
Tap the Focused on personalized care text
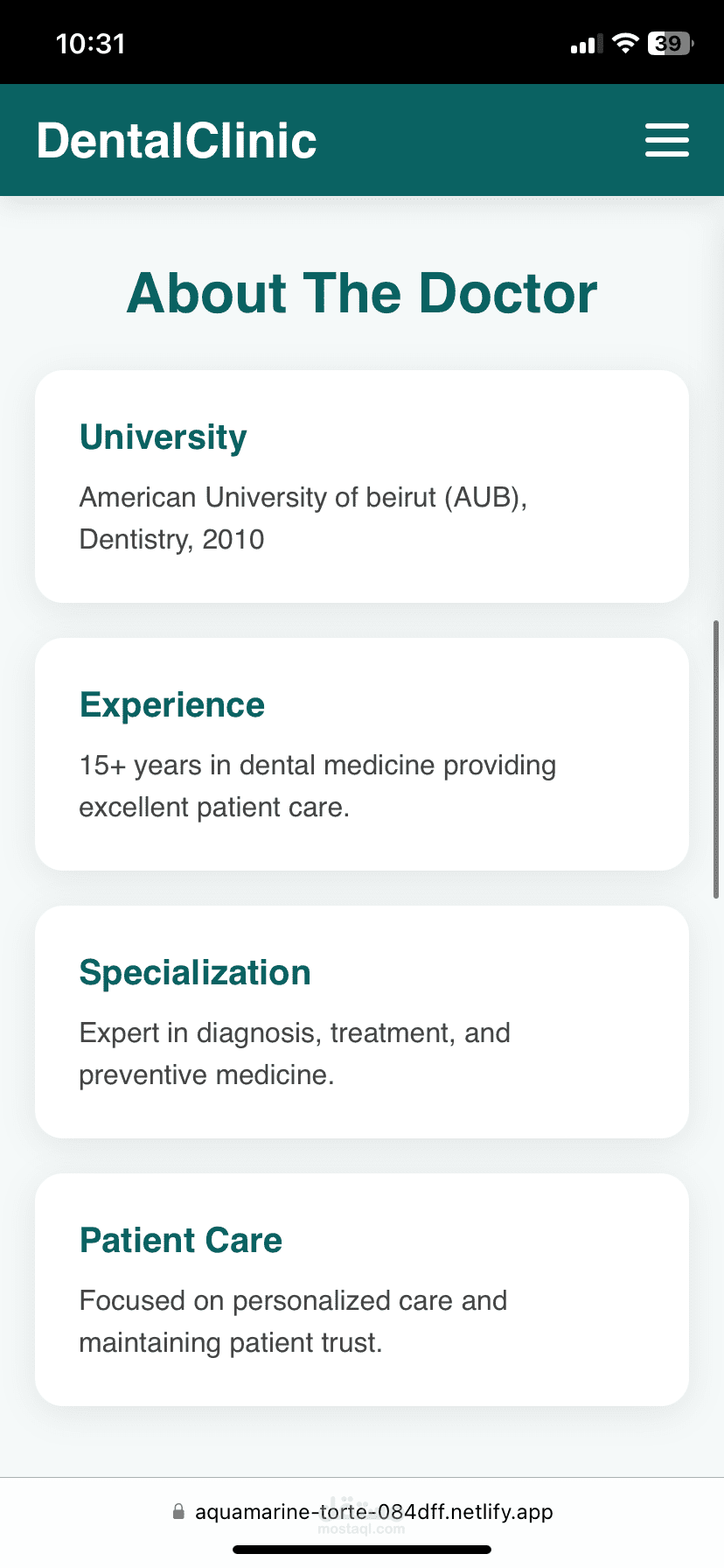point(293,1321)
